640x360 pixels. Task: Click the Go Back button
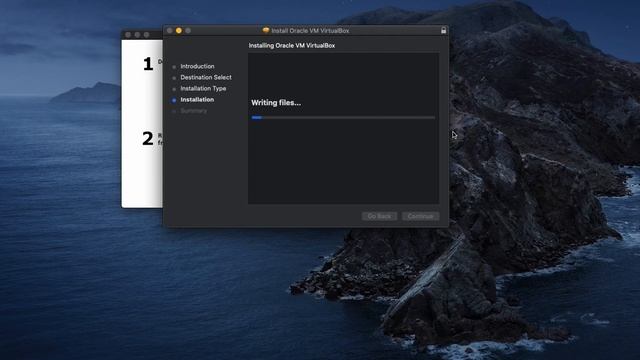tap(379, 216)
